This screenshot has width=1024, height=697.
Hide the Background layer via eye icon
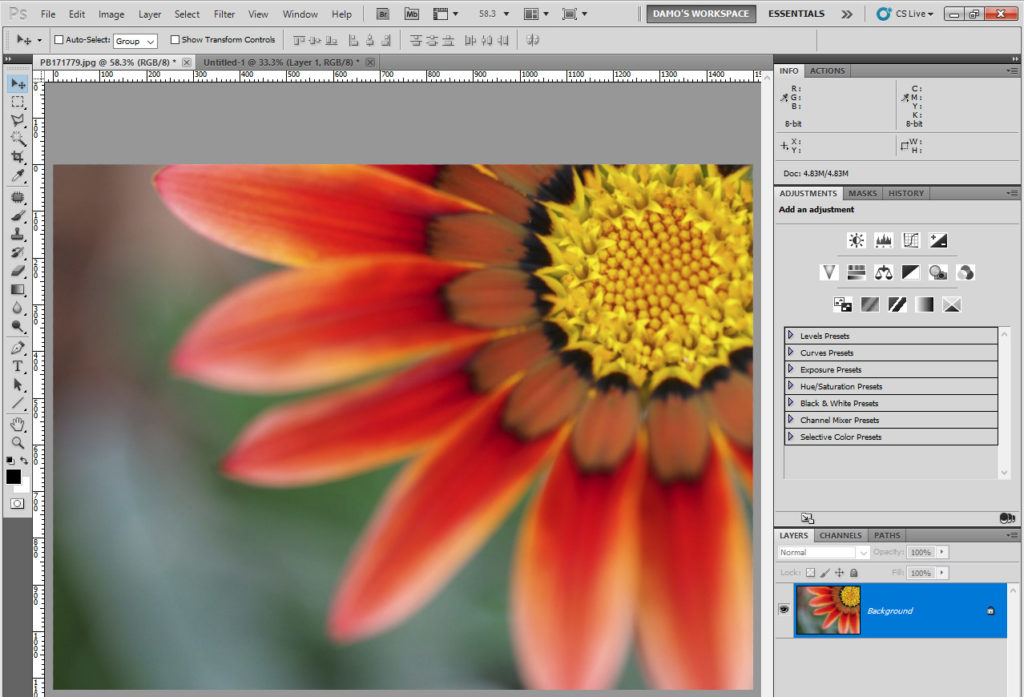tap(784, 610)
